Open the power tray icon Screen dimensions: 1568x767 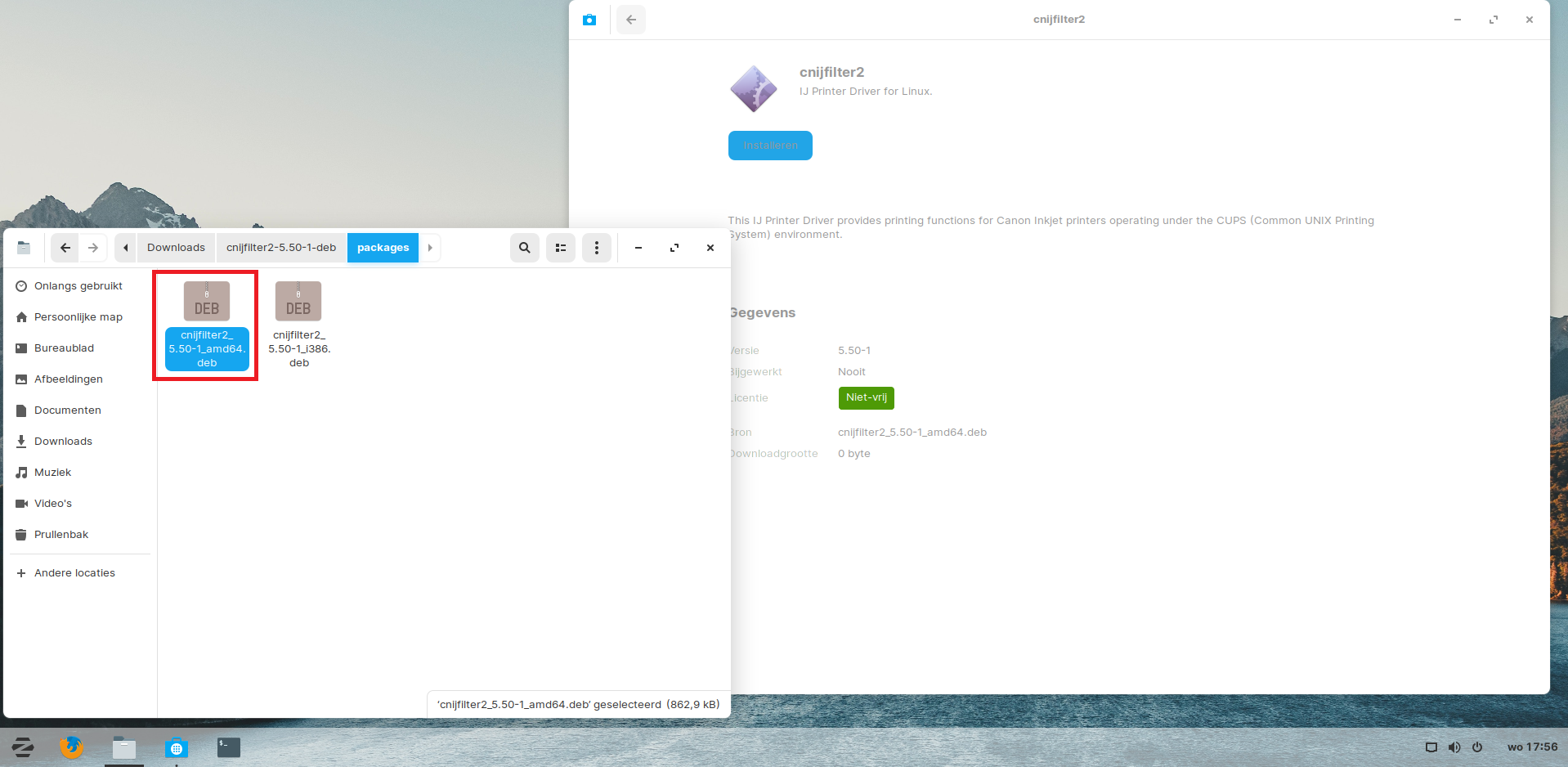tap(1477, 747)
